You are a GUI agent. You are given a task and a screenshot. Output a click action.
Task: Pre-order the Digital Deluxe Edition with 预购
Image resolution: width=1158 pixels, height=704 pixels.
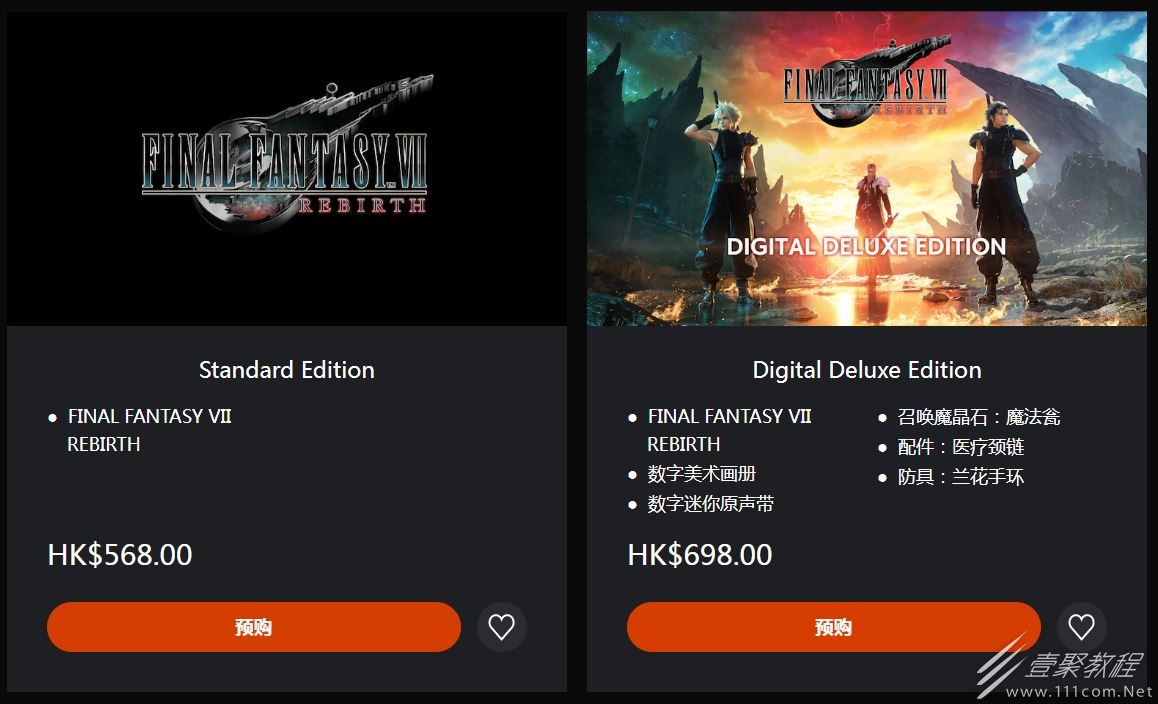tap(833, 627)
